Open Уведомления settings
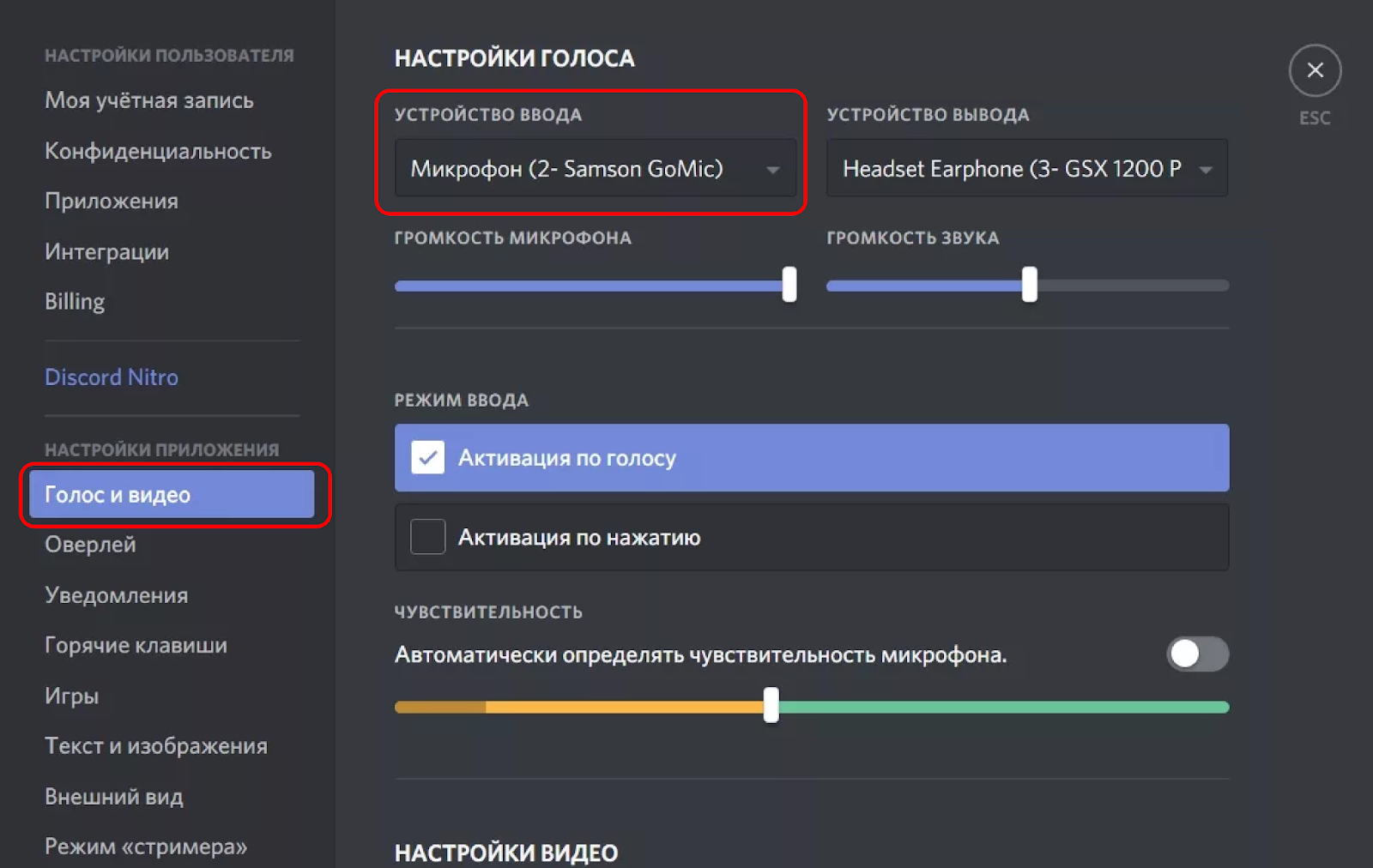The height and width of the screenshot is (868, 1373). pos(116,594)
